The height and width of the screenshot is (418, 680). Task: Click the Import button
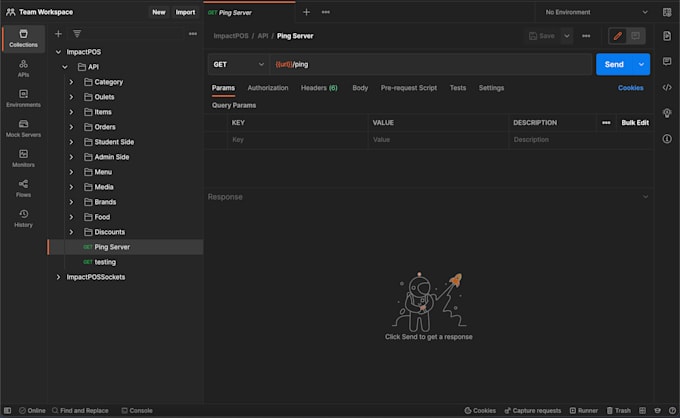185,12
